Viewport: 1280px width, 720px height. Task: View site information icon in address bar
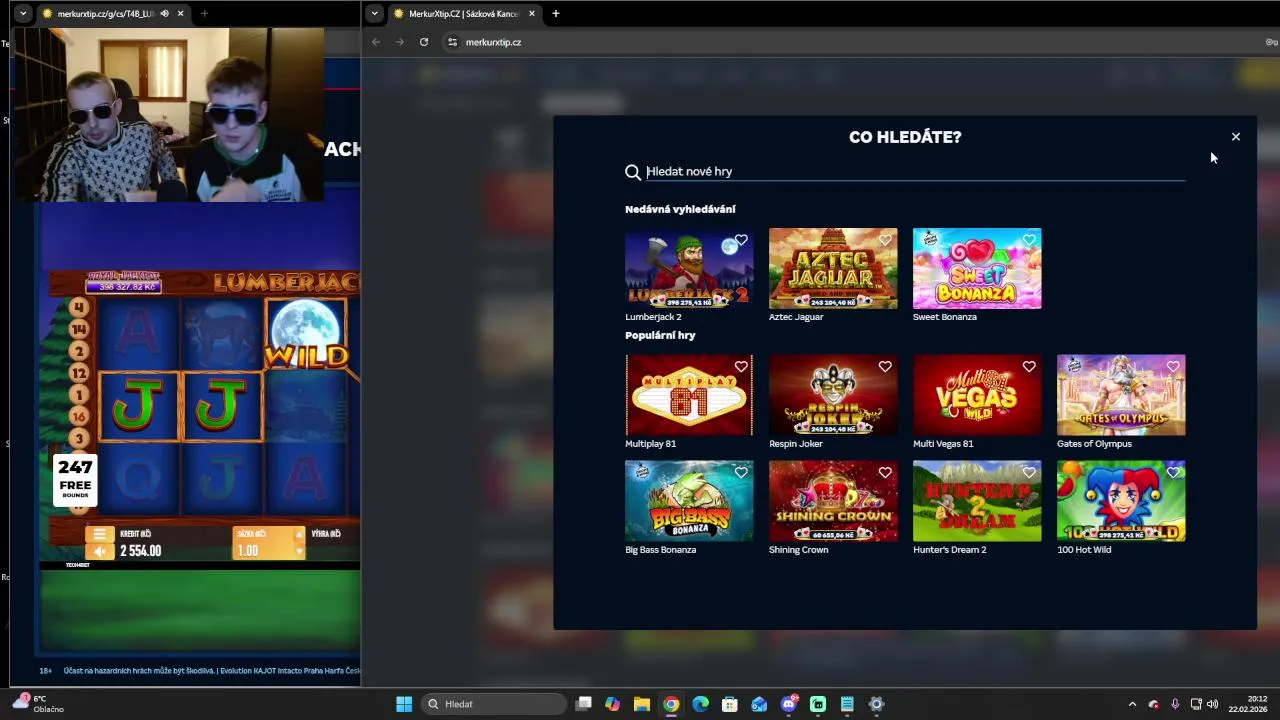click(452, 42)
